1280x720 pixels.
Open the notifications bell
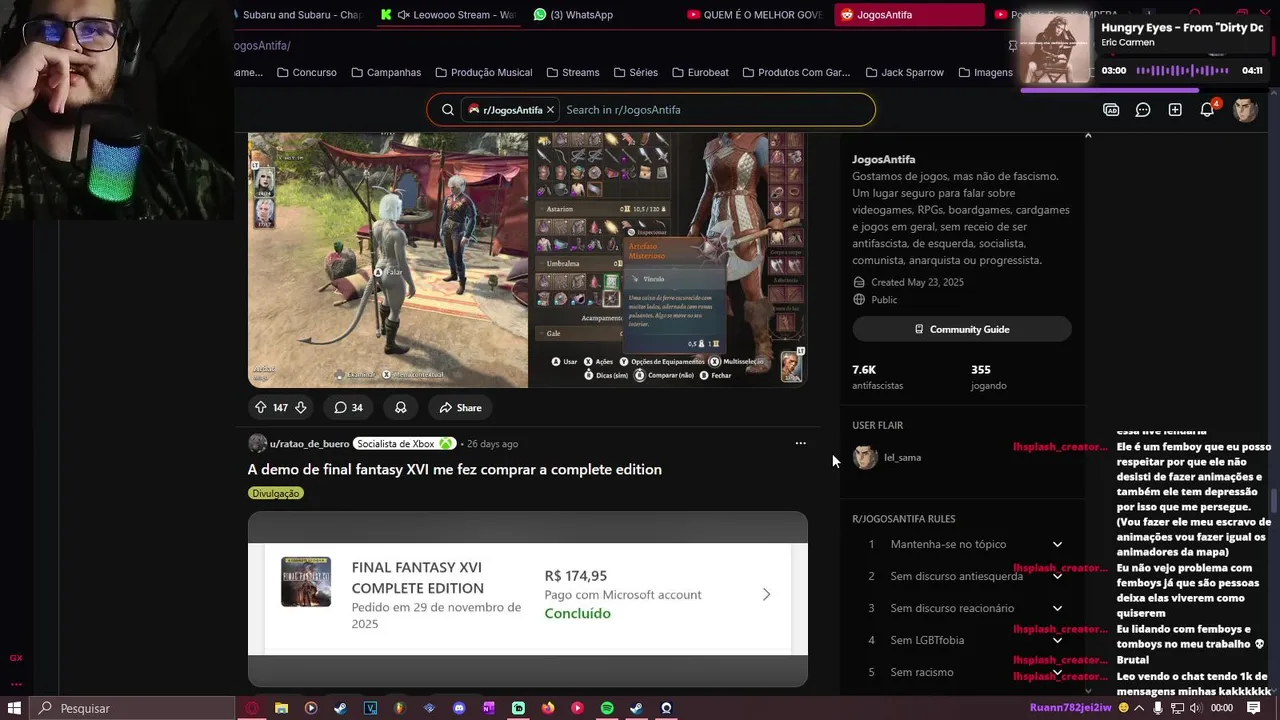coord(1207,110)
